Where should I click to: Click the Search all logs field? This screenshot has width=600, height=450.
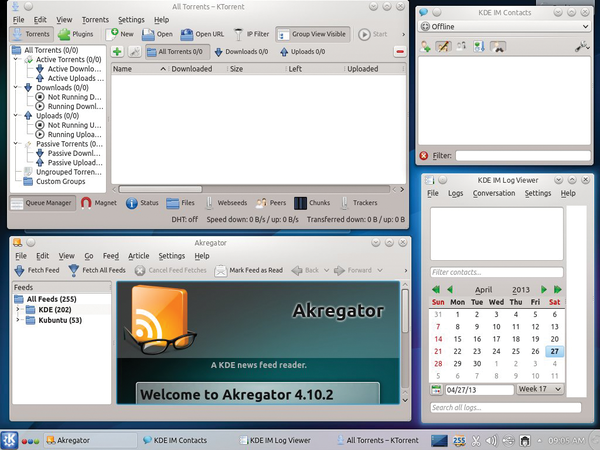(x=505, y=408)
